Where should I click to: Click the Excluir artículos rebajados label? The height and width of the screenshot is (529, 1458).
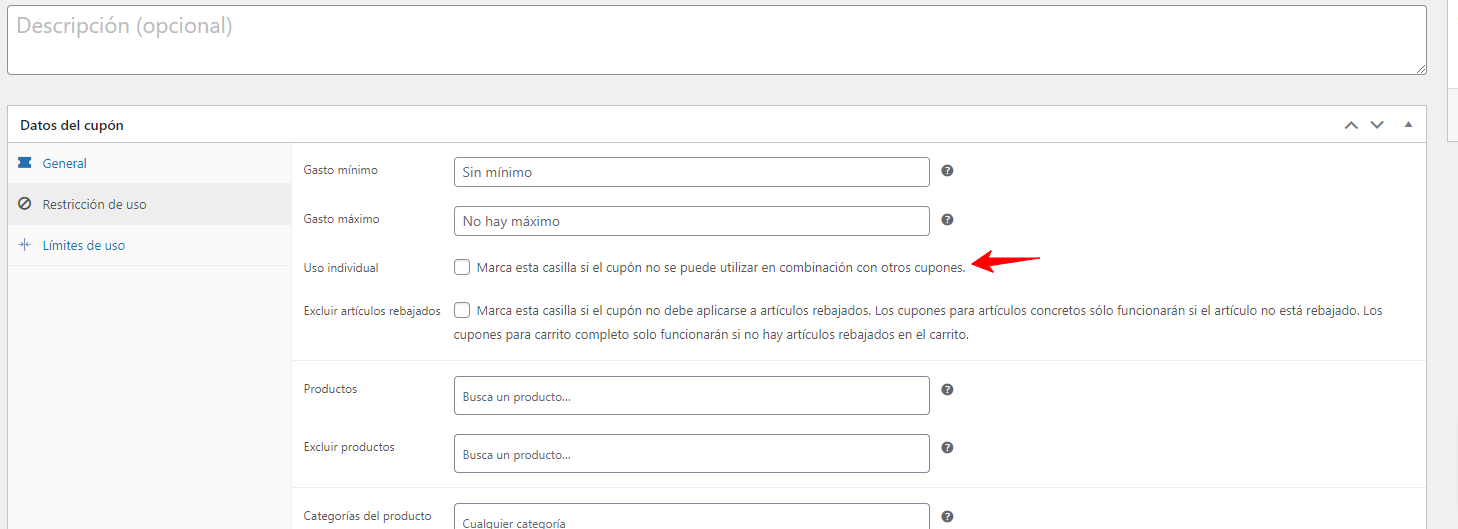pos(372,311)
